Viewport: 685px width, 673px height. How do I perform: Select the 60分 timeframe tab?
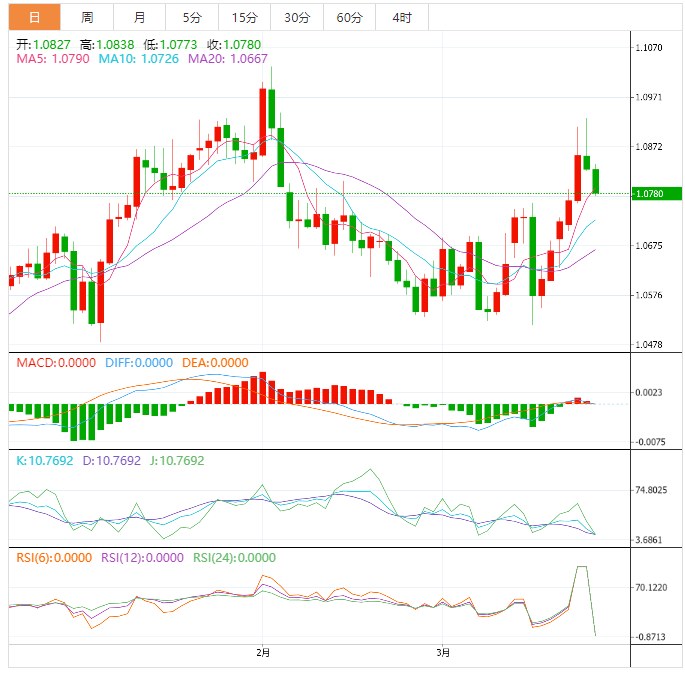(349, 17)
